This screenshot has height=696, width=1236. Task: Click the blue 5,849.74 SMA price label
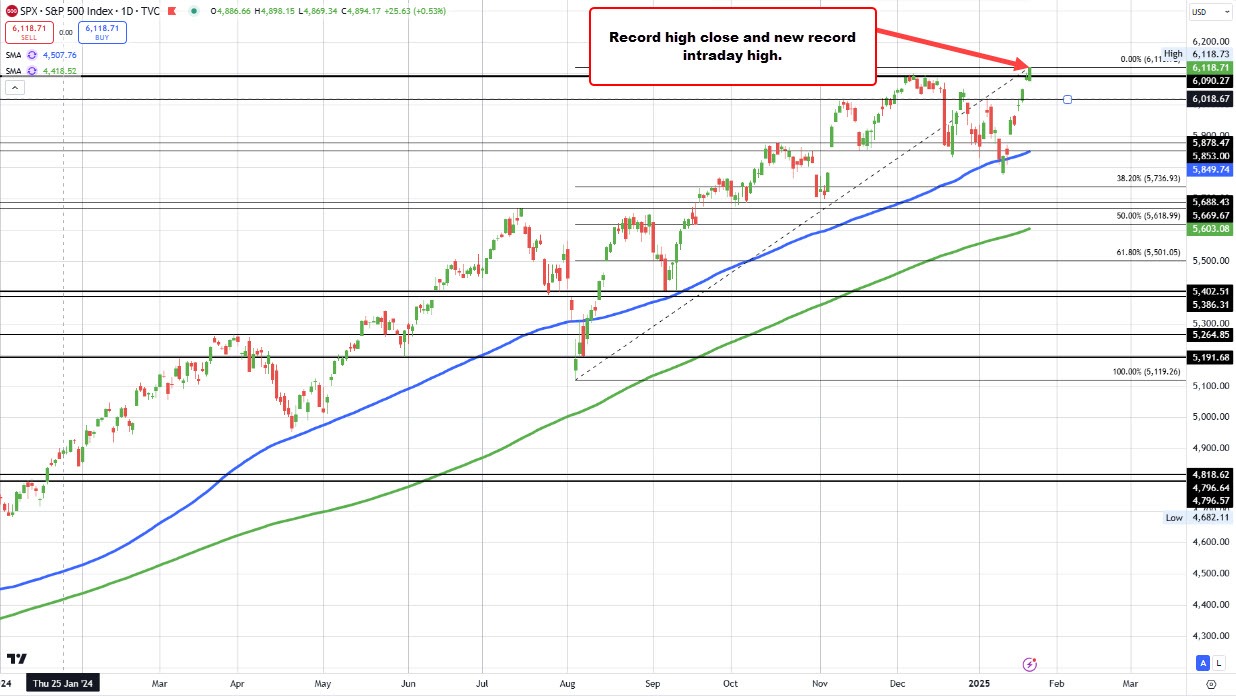click(1210, 169)
